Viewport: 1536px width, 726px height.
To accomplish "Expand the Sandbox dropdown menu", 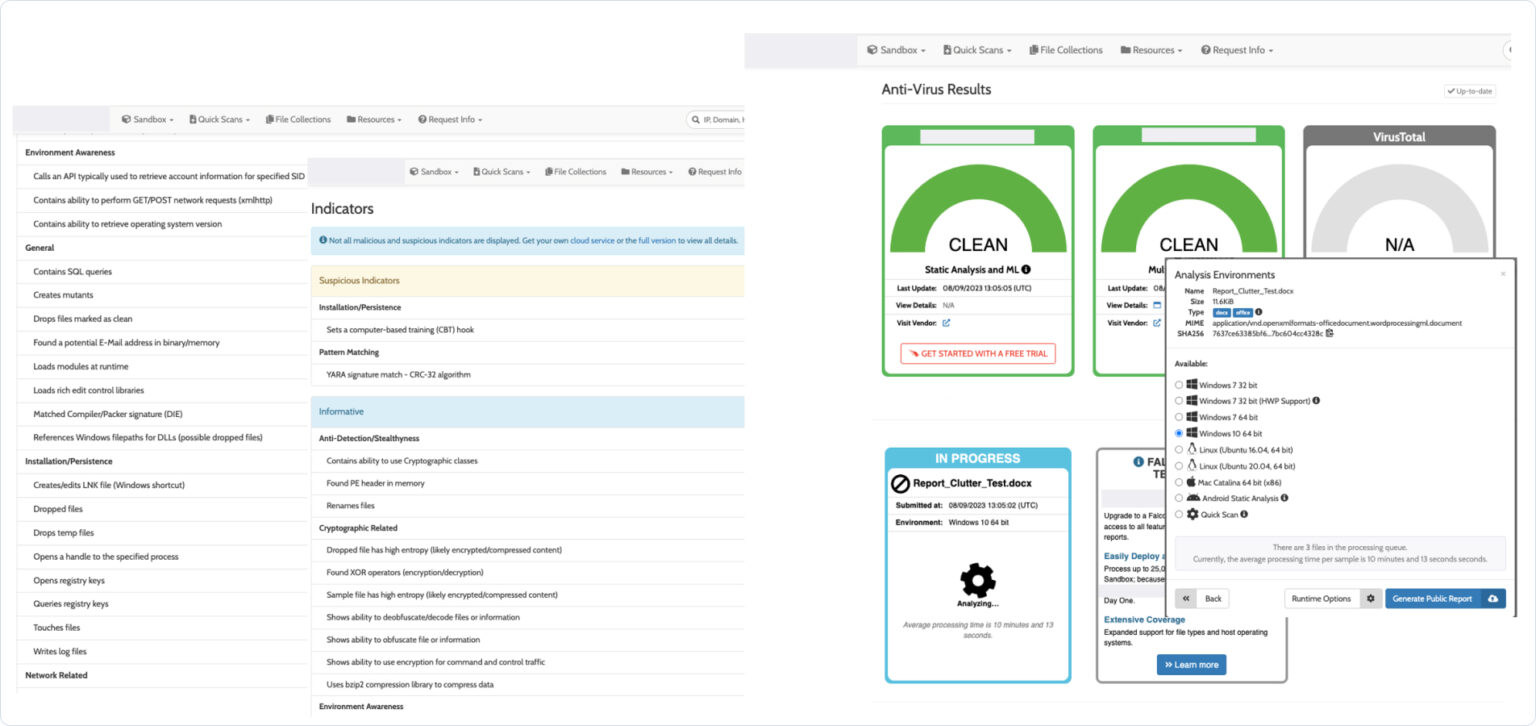I will coord(895,49).
